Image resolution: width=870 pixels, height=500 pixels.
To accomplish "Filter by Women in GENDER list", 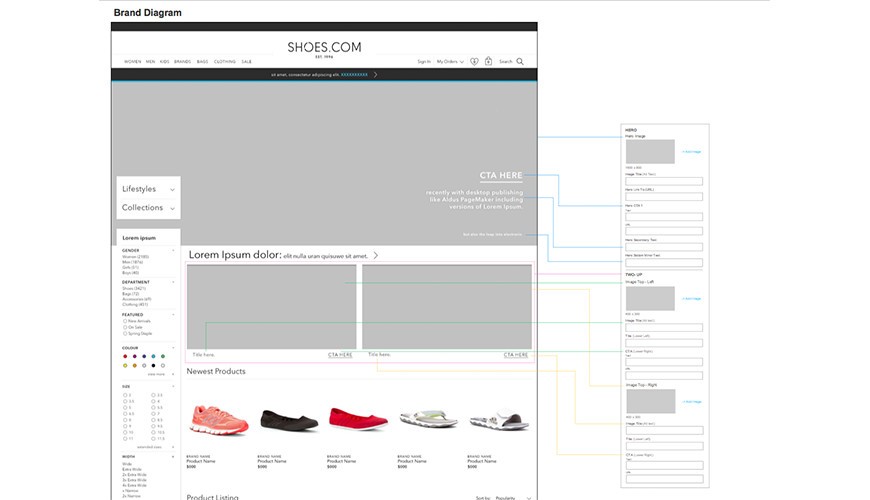I will [x=135, y=257].
